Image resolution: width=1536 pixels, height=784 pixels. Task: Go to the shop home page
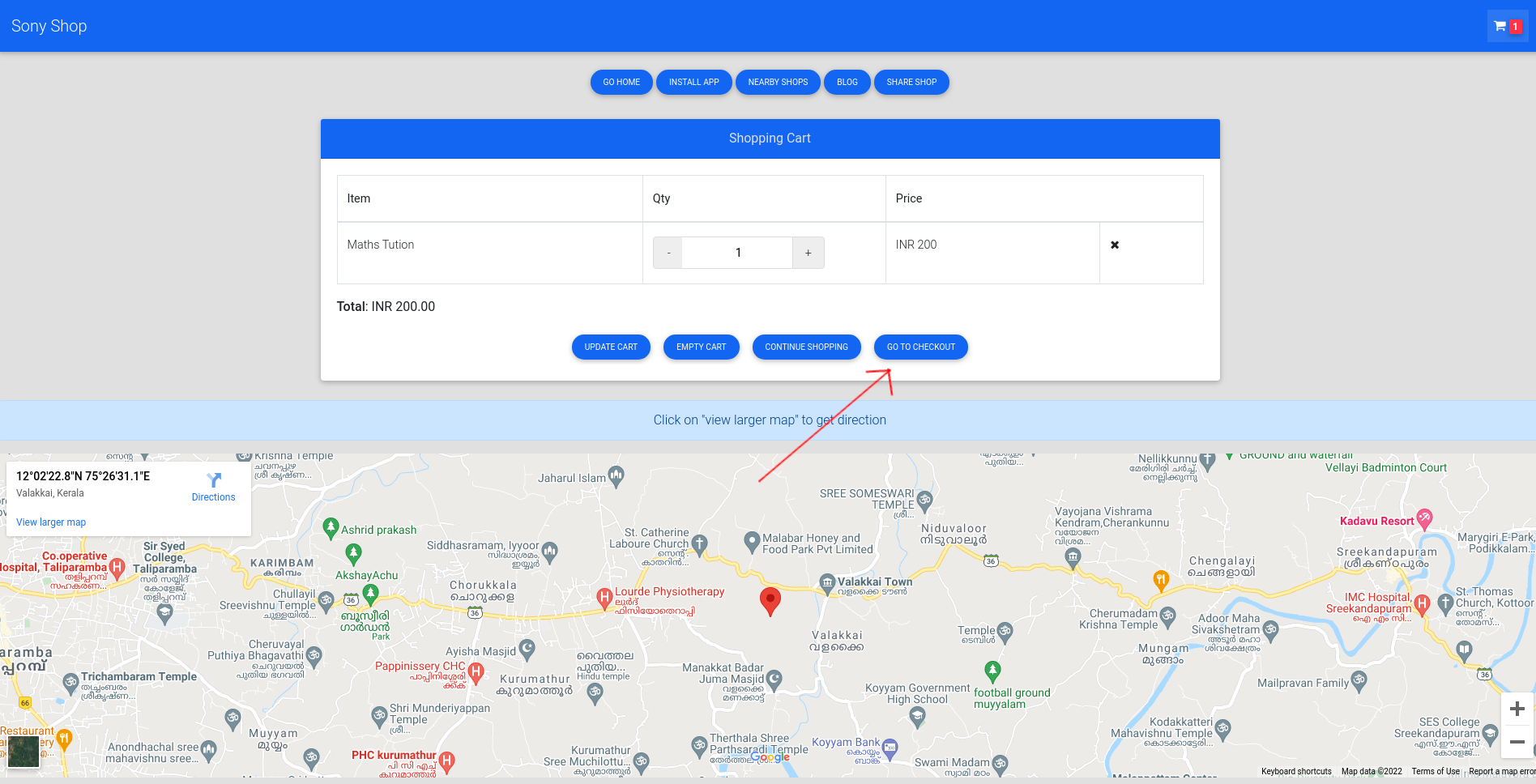pyautogui.click(x=621, y=82)
